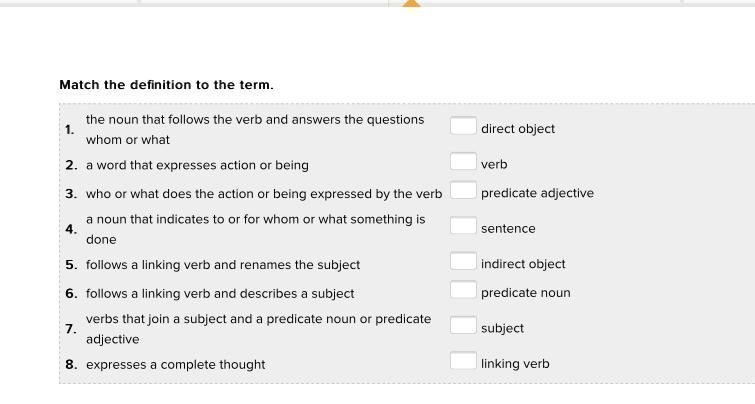The width and height of the screenshot is (755, 404).
Task: Click definition 6 describes a subject
Action: point(220,294)
